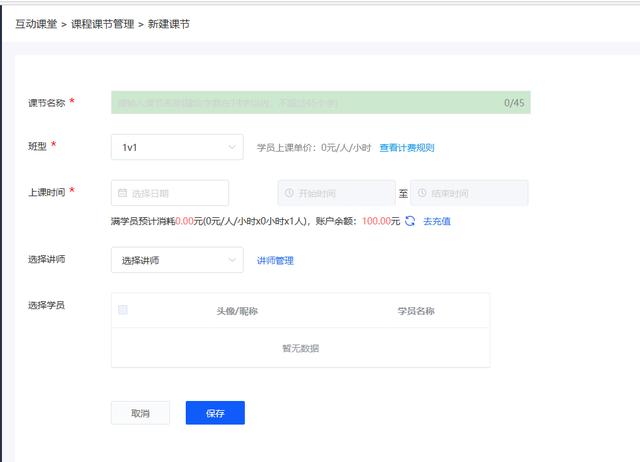Click the 开始时间 time field

[x=336, y=193]
